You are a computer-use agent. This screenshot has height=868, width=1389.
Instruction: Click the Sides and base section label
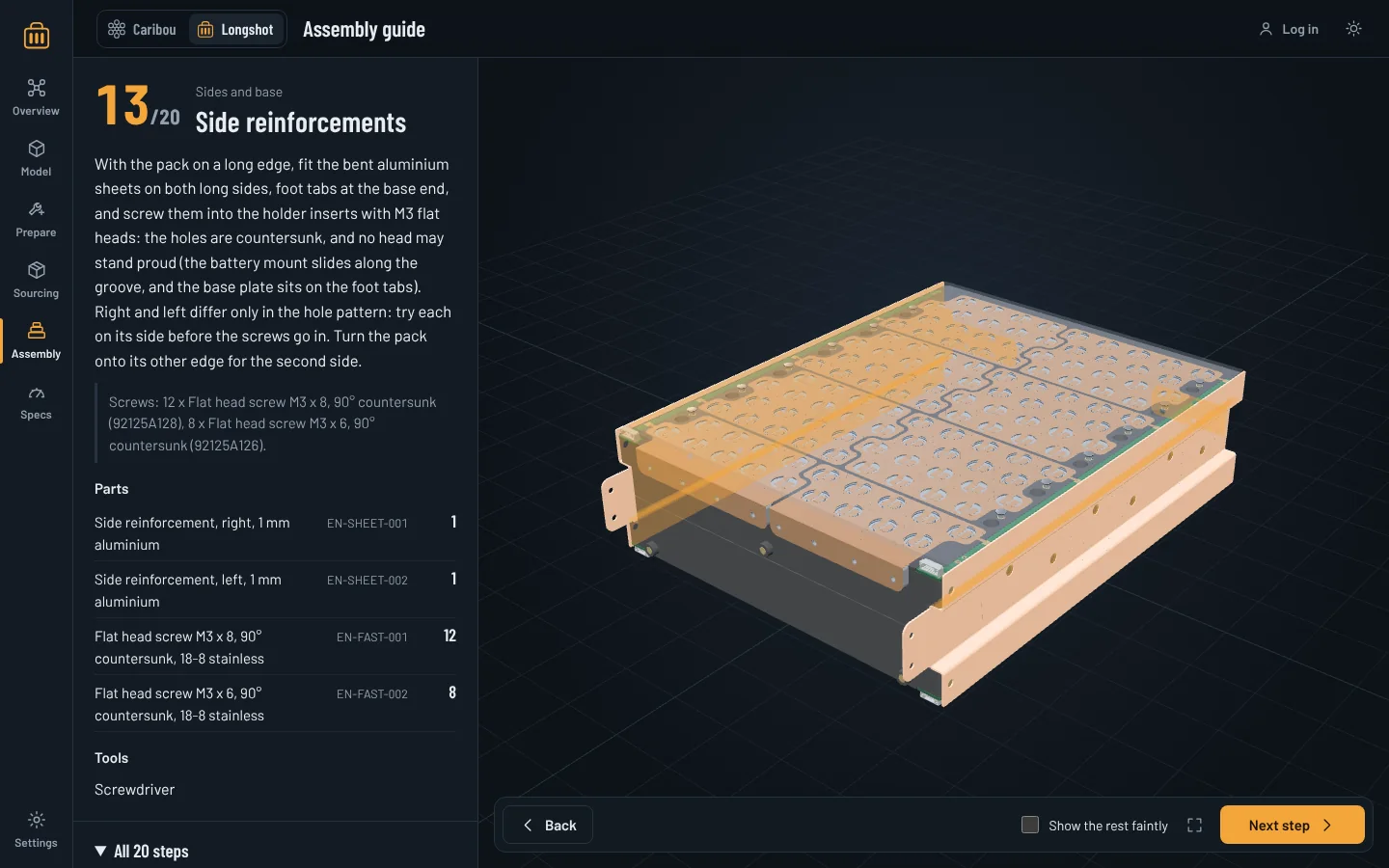(239, 92)
